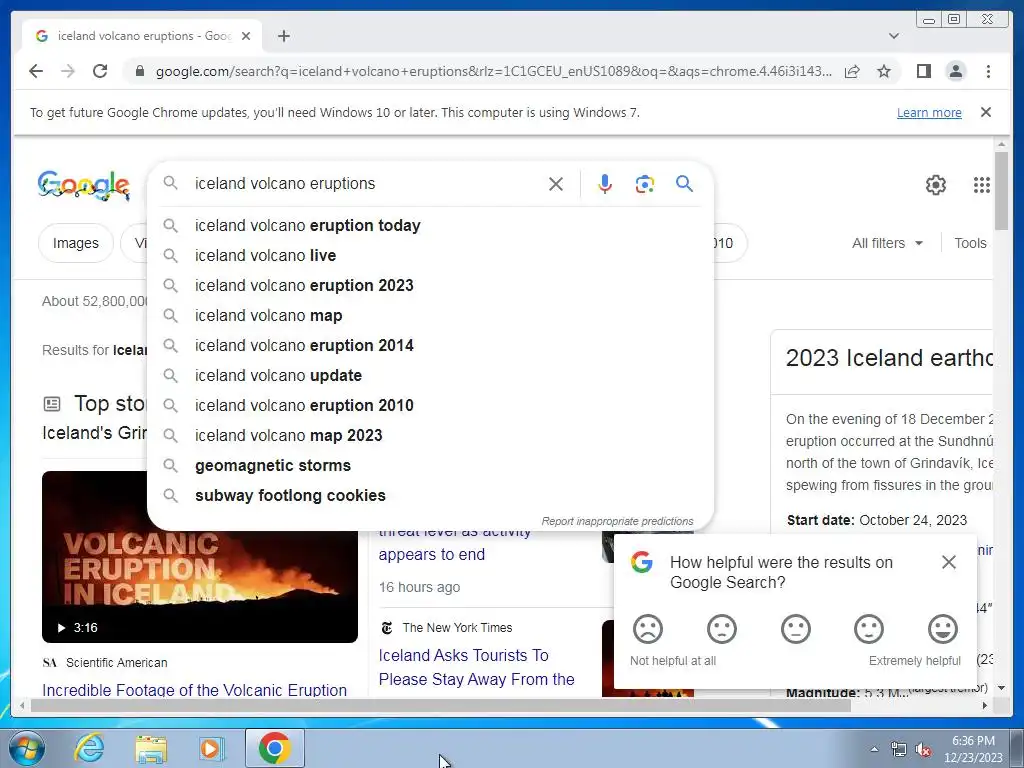Close the iceland volcano eruptions tab
1024x768 pixels.
pos(246,36)
